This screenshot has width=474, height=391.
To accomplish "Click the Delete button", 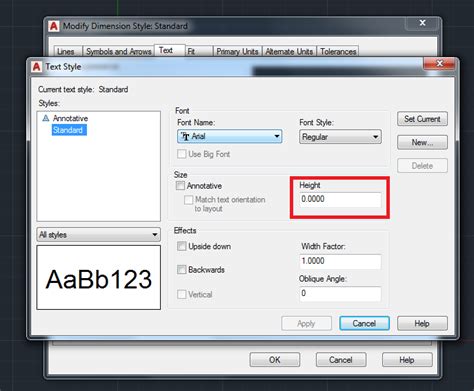I will (422, 166).
